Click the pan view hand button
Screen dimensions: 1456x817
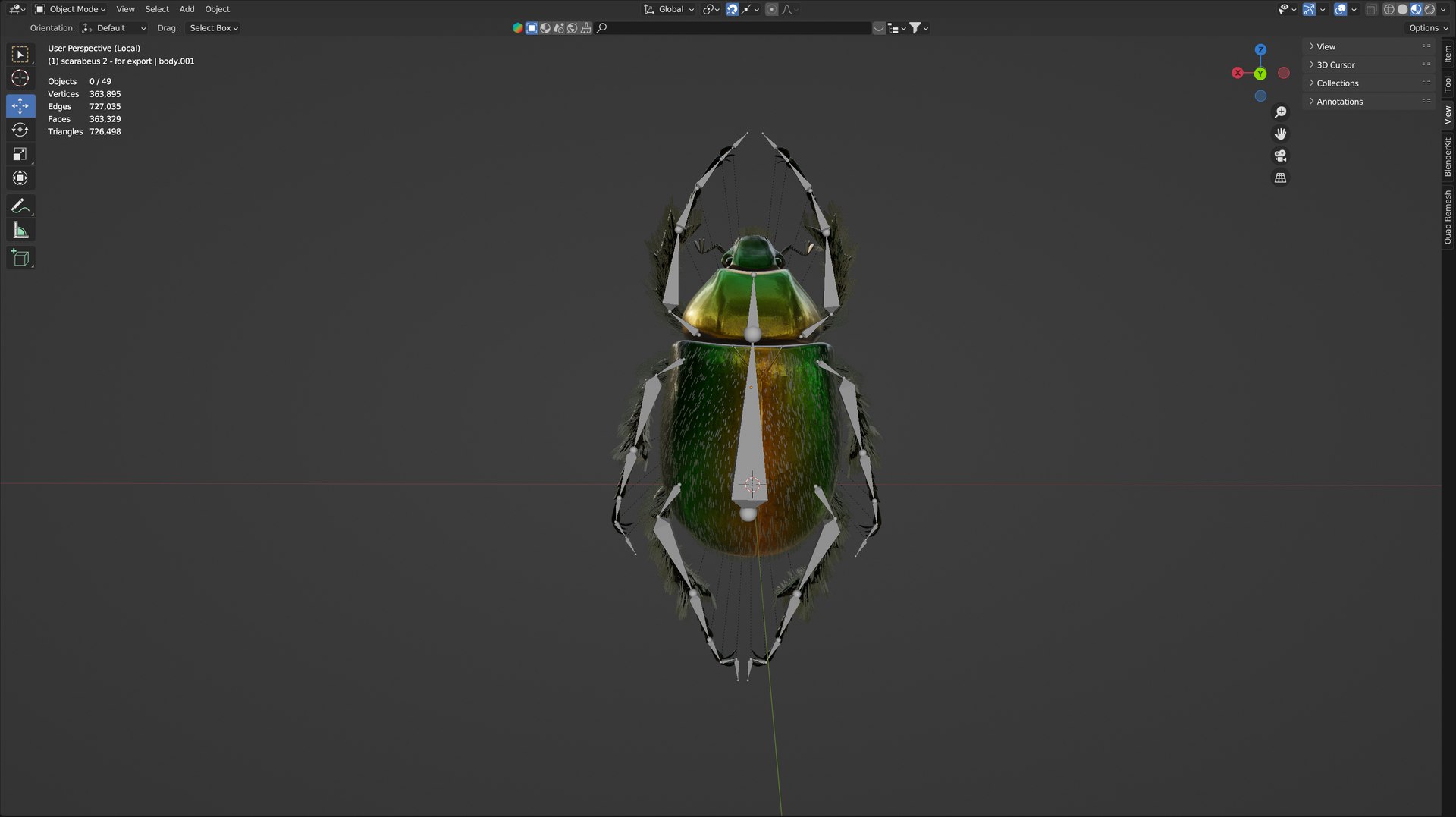1280,134
